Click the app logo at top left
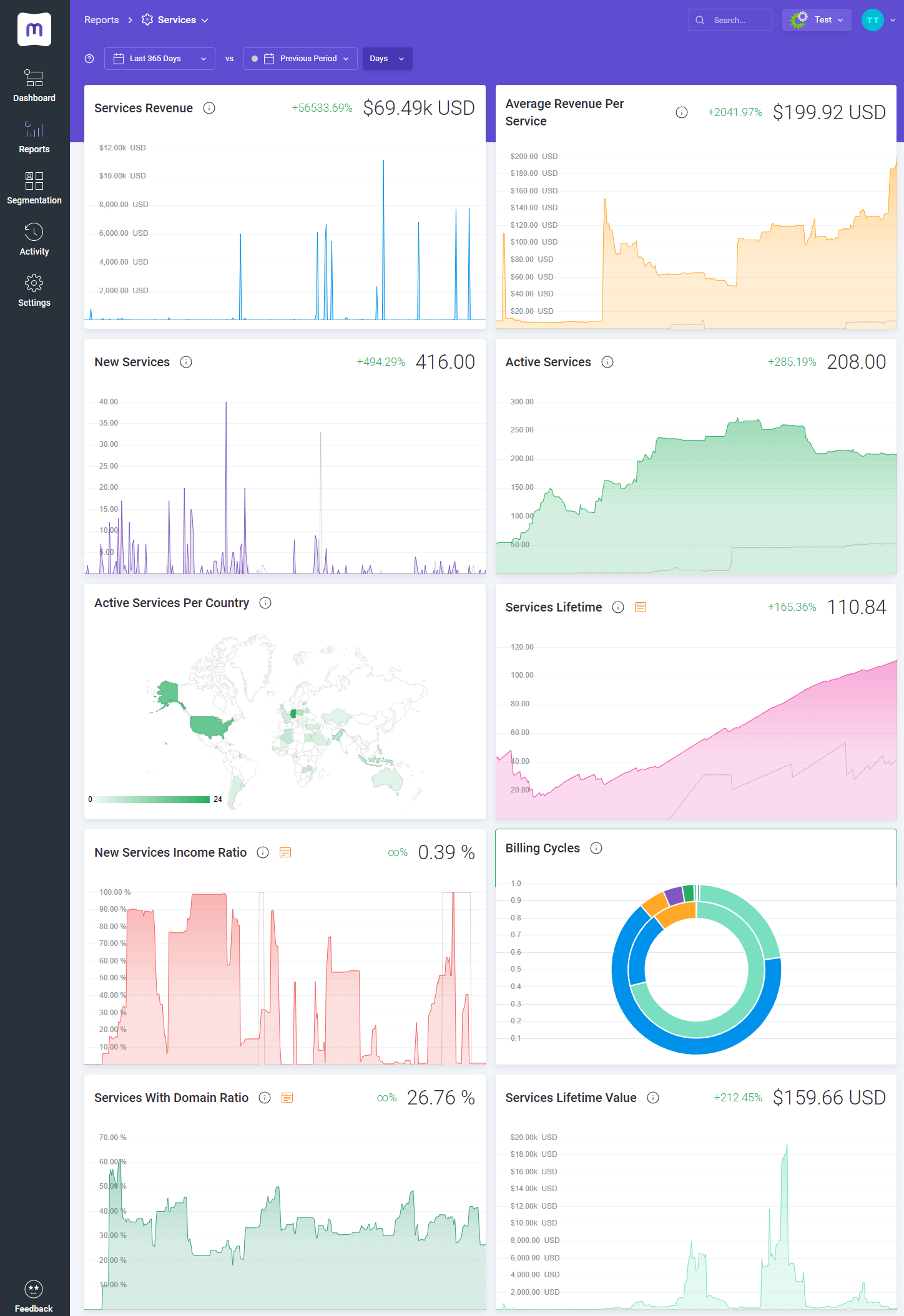 34,29
